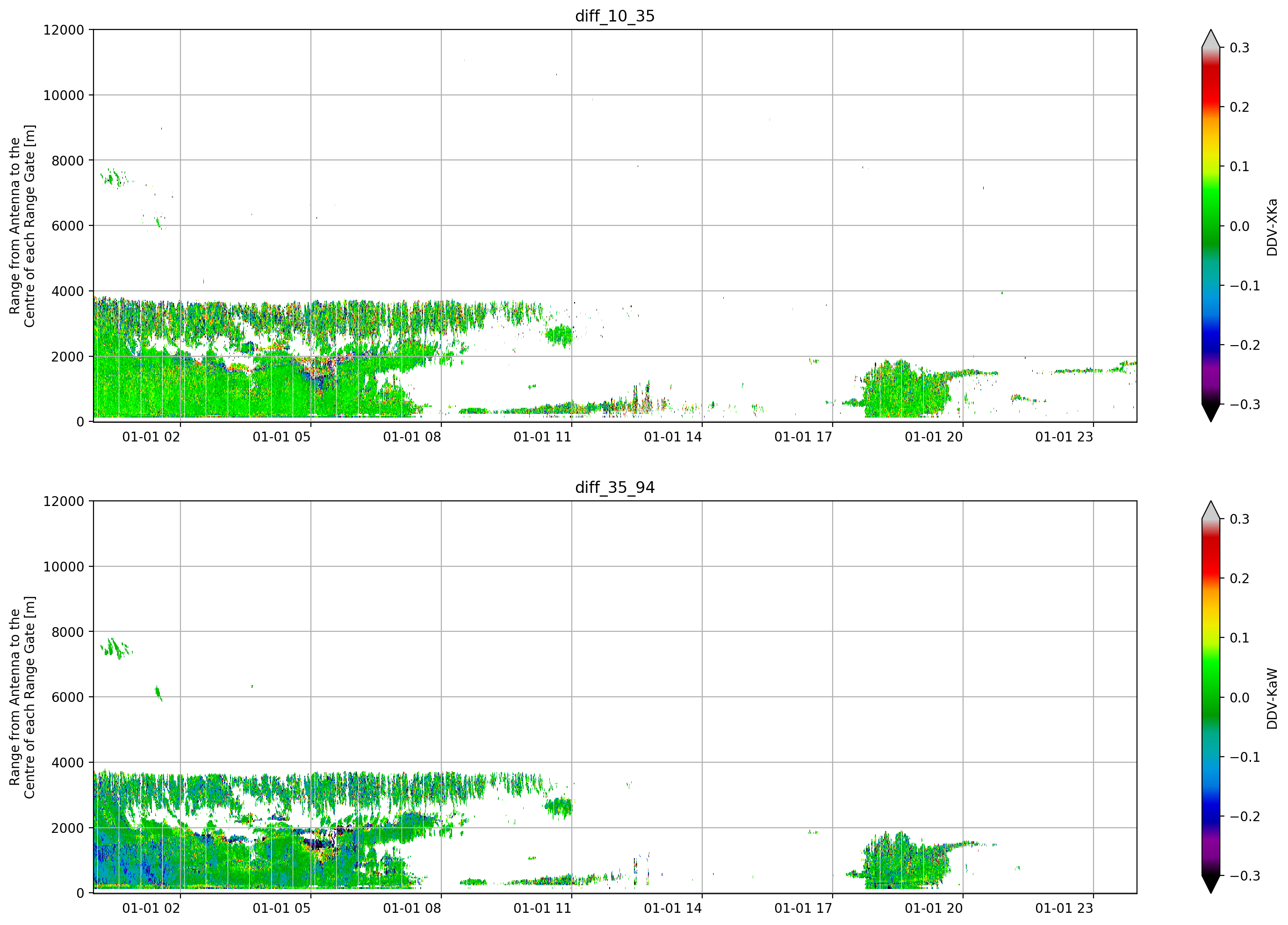This screenshot has width=1288, height=925.
Task: Click the top plot's 01-01 17 time label
Action: click(803, 437)
